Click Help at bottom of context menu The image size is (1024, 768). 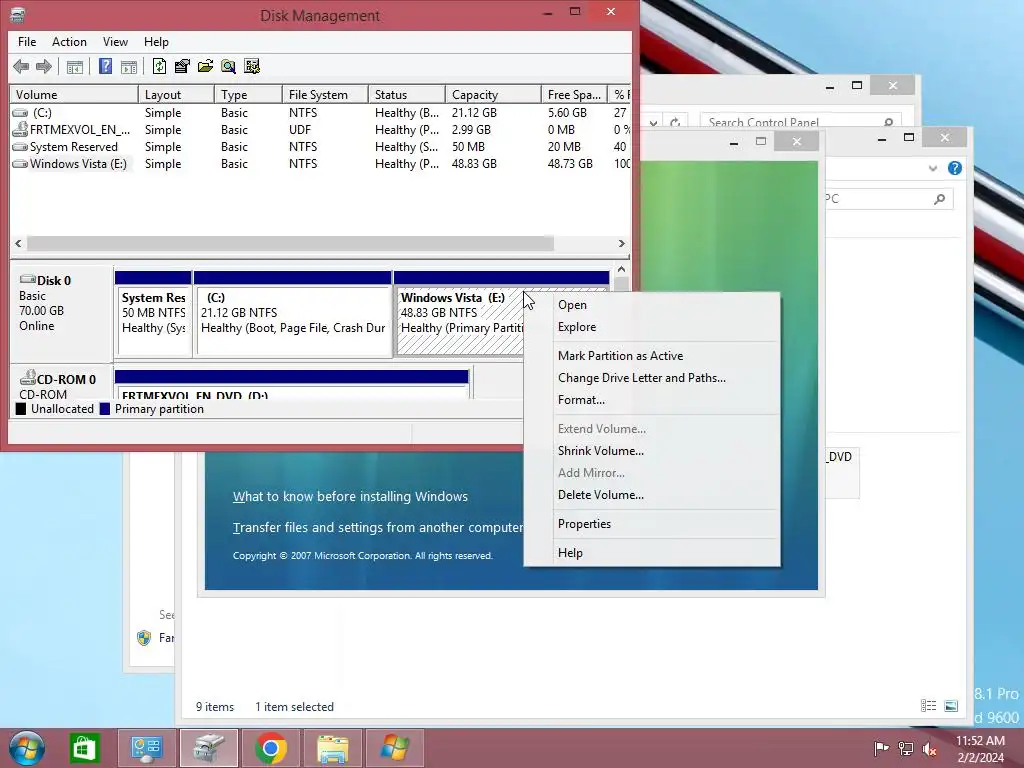tap(652, 553)
